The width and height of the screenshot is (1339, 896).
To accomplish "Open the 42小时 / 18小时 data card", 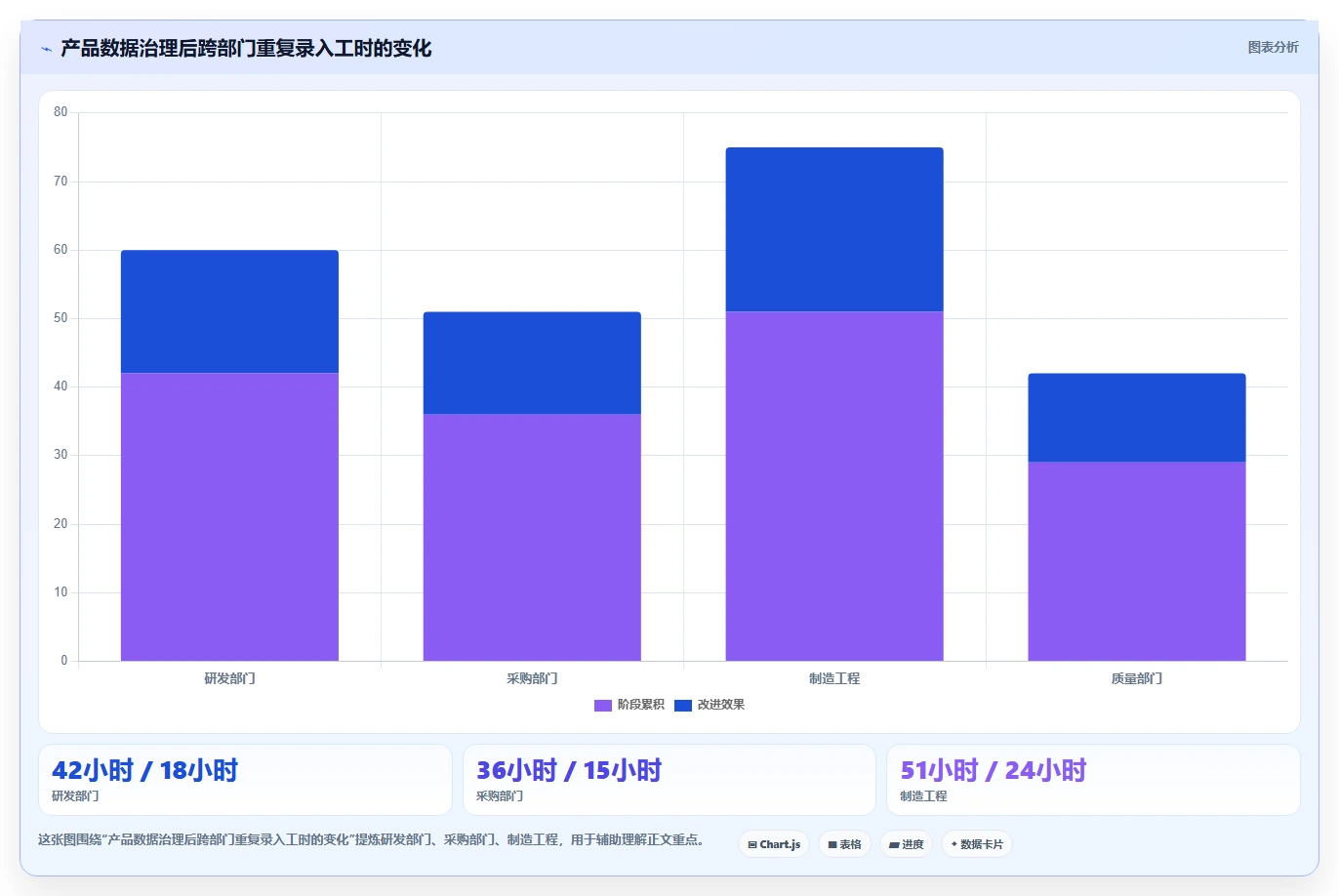I will (245, 780).
